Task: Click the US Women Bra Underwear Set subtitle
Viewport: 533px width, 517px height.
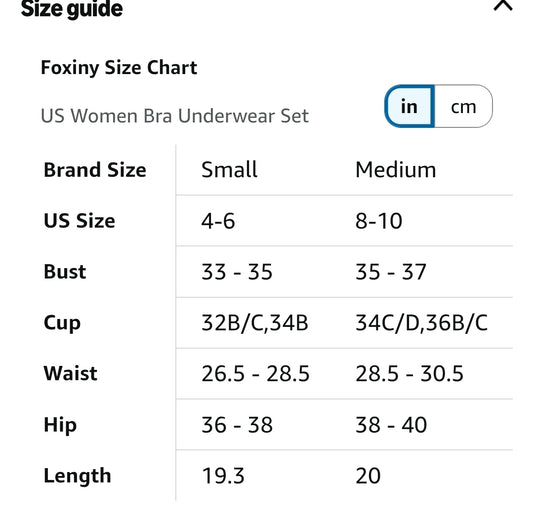Action: pyautogui.click(x=175, y=116)
